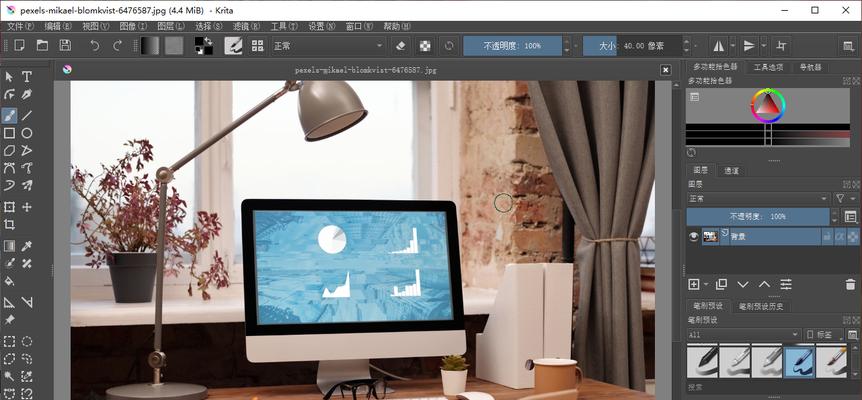Screen dimensions: 862x400
Task: Select the Calligraphy tool
Action: 26,95
